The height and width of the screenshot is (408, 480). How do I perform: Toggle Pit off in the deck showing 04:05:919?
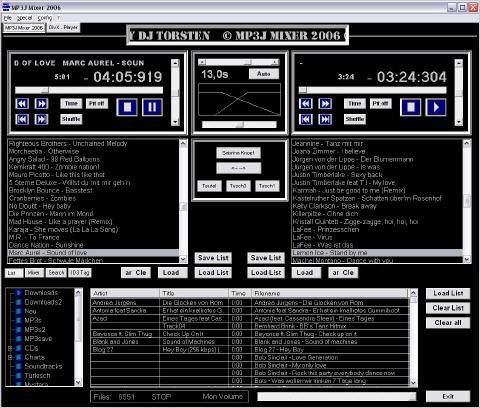point(97,103)
